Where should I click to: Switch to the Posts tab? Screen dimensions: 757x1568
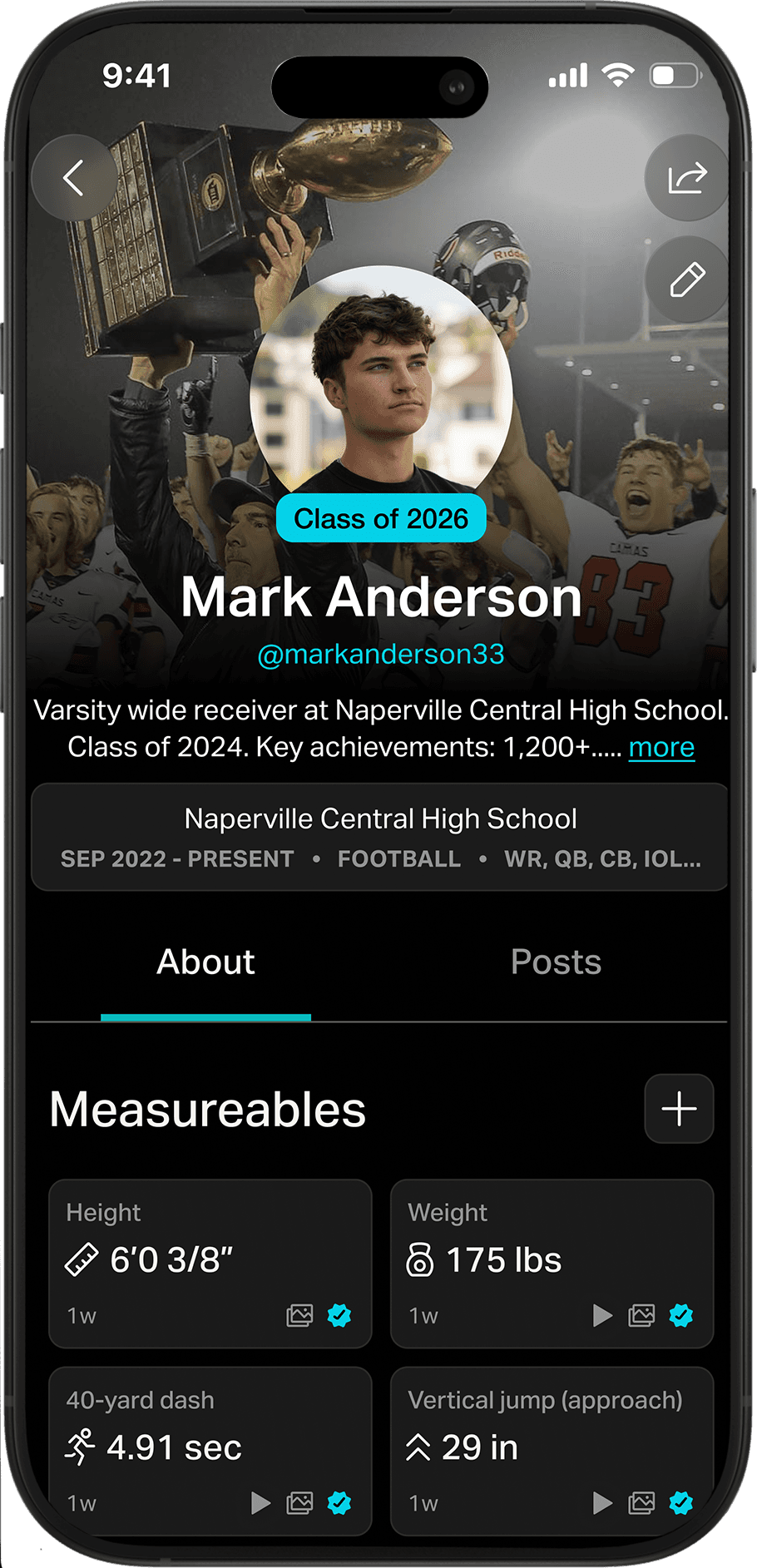click(556, 962)
